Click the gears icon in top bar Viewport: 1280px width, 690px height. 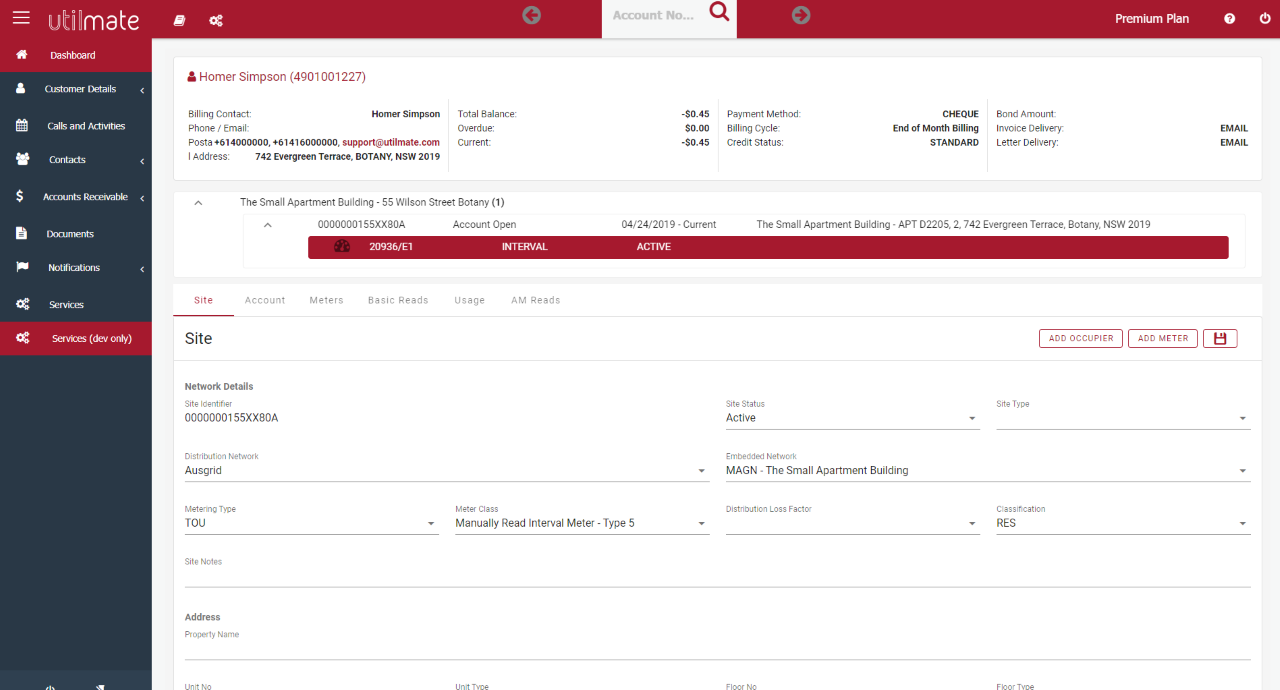click(216, 20)
